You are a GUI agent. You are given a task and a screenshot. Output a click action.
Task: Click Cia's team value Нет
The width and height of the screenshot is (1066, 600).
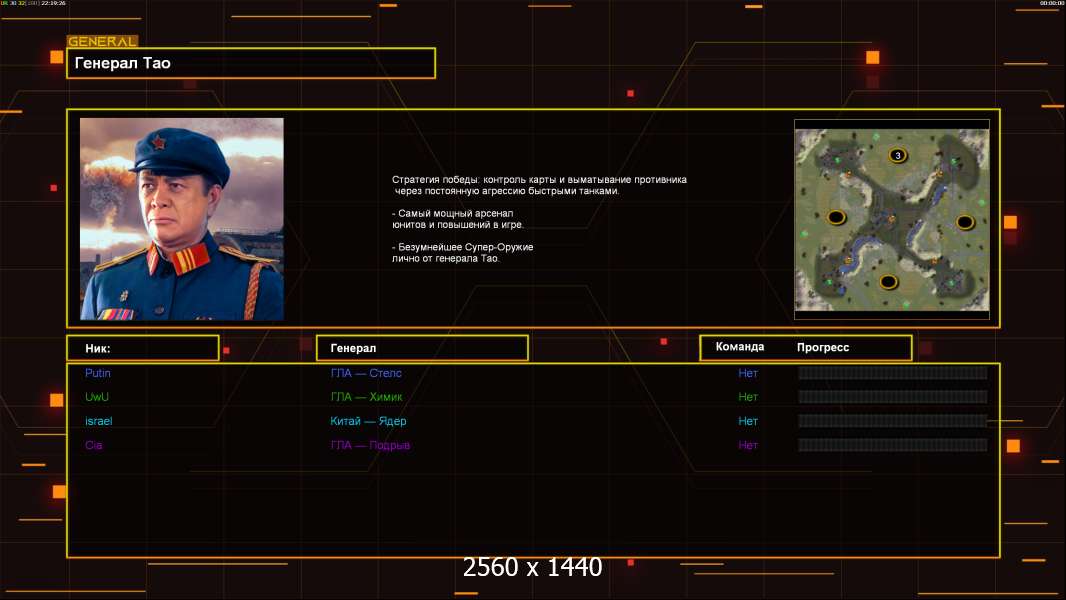(x=748, y=445)
